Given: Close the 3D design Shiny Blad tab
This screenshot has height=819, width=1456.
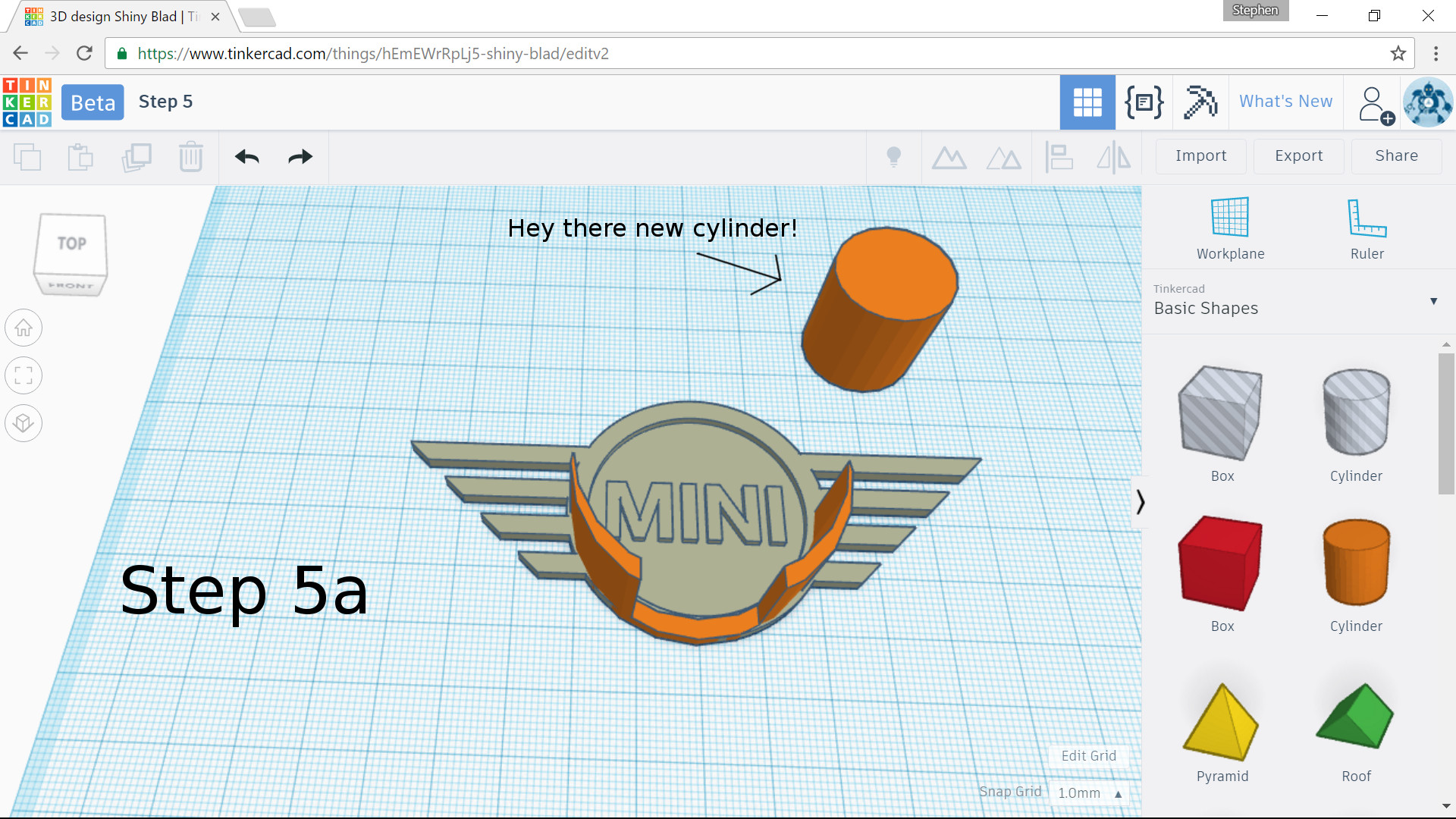Looking at the screenshot, I should pyautogui.click(x=215, y=17).
